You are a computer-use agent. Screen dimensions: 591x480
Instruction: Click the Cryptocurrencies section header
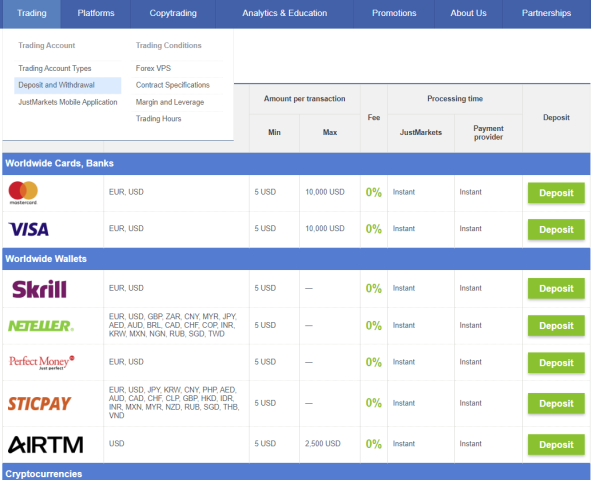pyautogui.click(x=296, y=473)
